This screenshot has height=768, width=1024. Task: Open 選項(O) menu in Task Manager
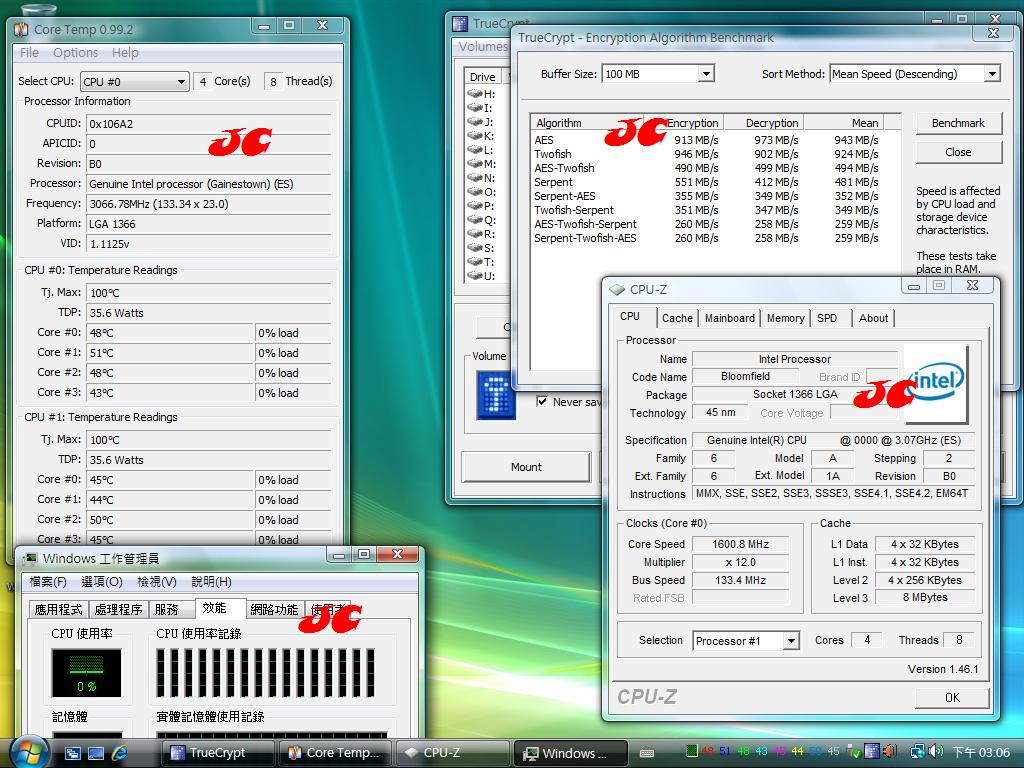pyautogui.click(x=102, y=582)
